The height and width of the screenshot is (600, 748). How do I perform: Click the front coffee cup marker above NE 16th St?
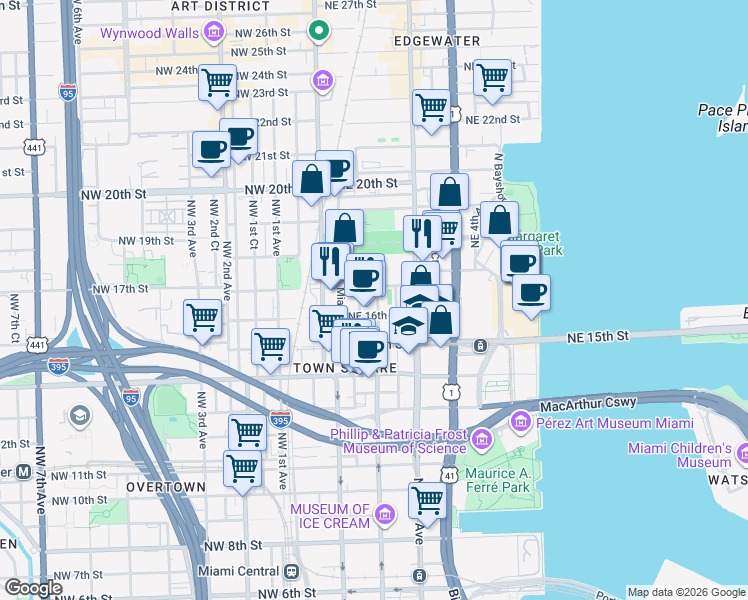(x=364, y=279)
